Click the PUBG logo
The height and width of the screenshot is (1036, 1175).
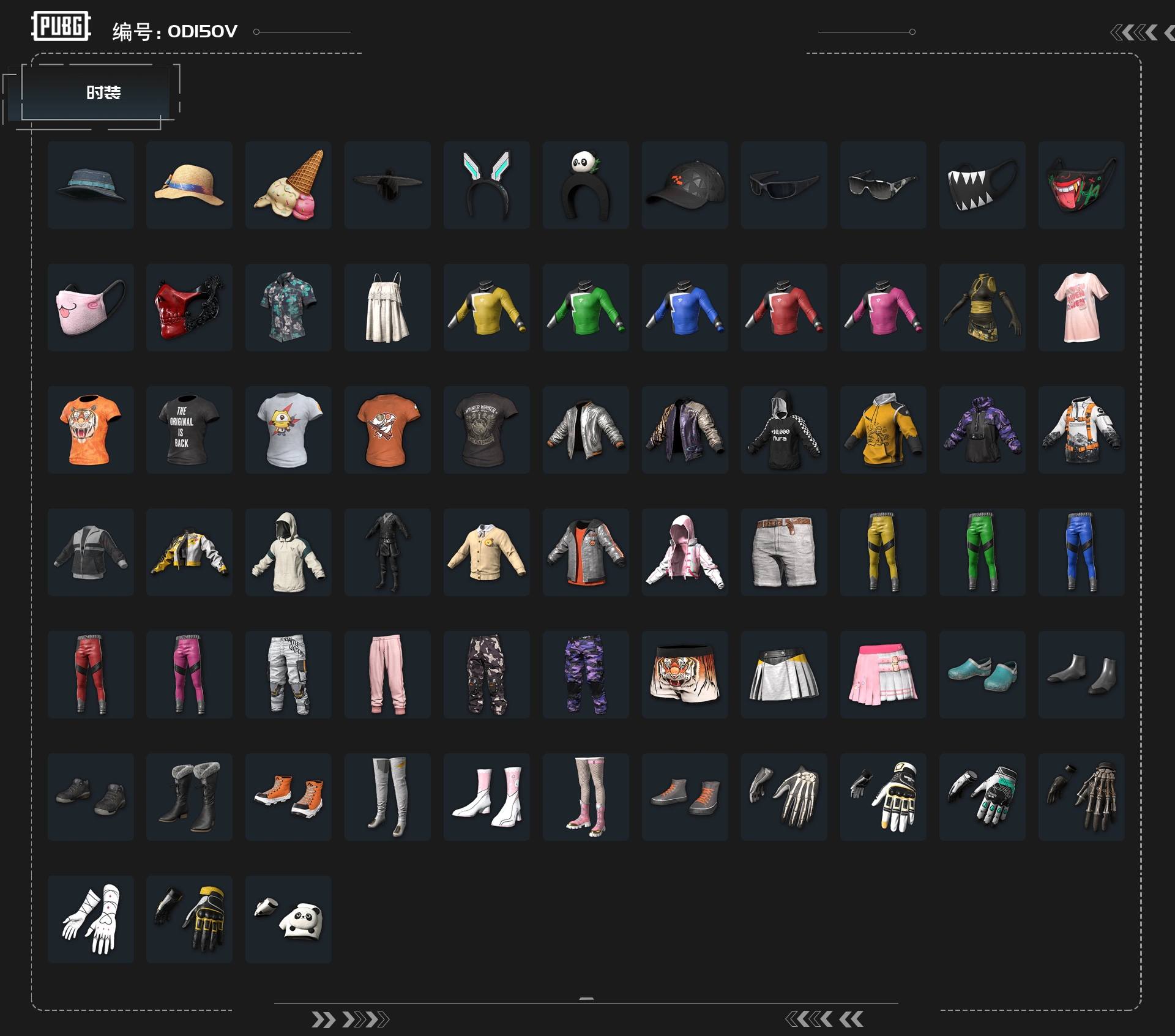[x=61, y=26]
